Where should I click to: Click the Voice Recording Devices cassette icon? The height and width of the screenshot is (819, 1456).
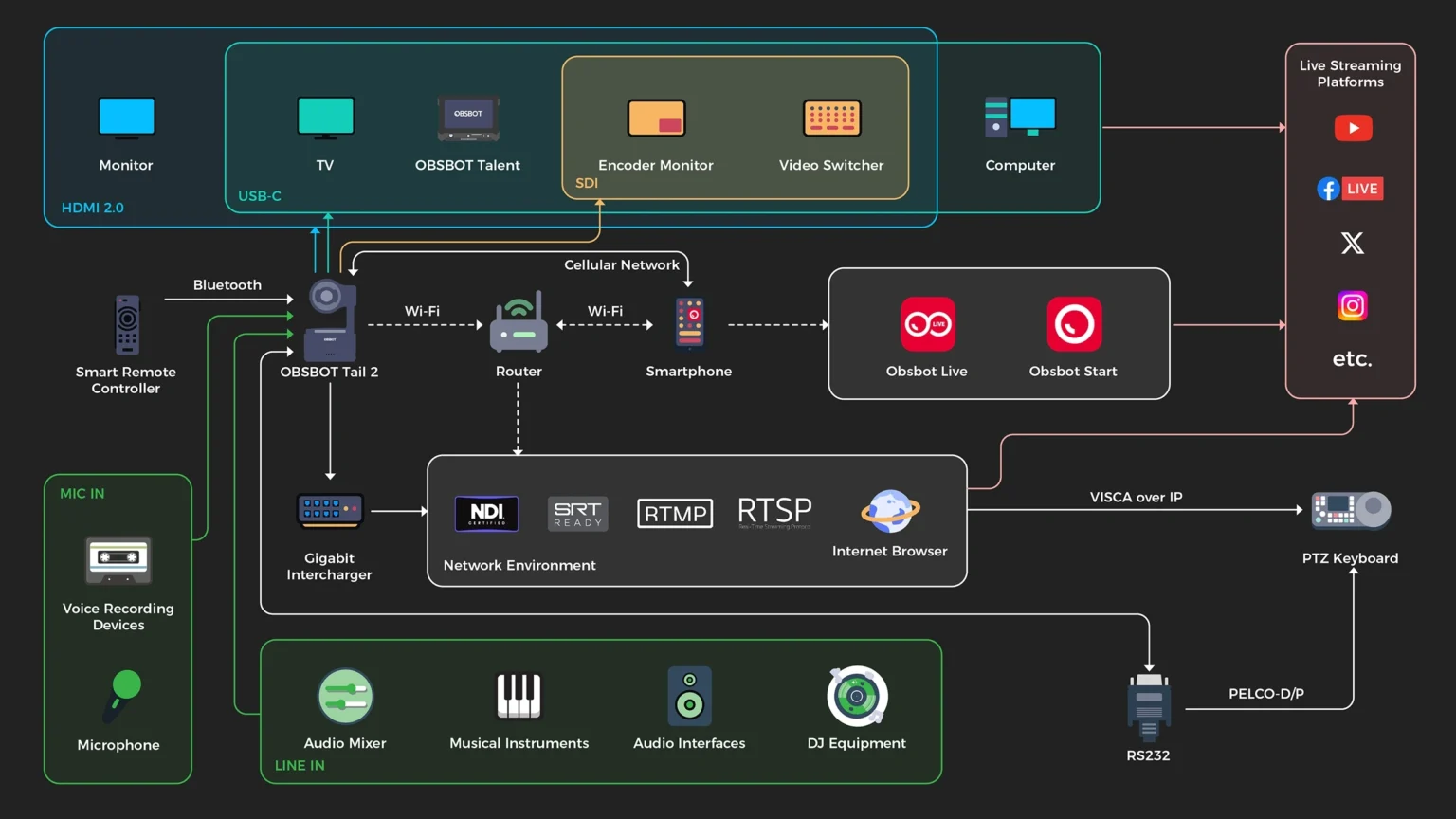(118, 561)
